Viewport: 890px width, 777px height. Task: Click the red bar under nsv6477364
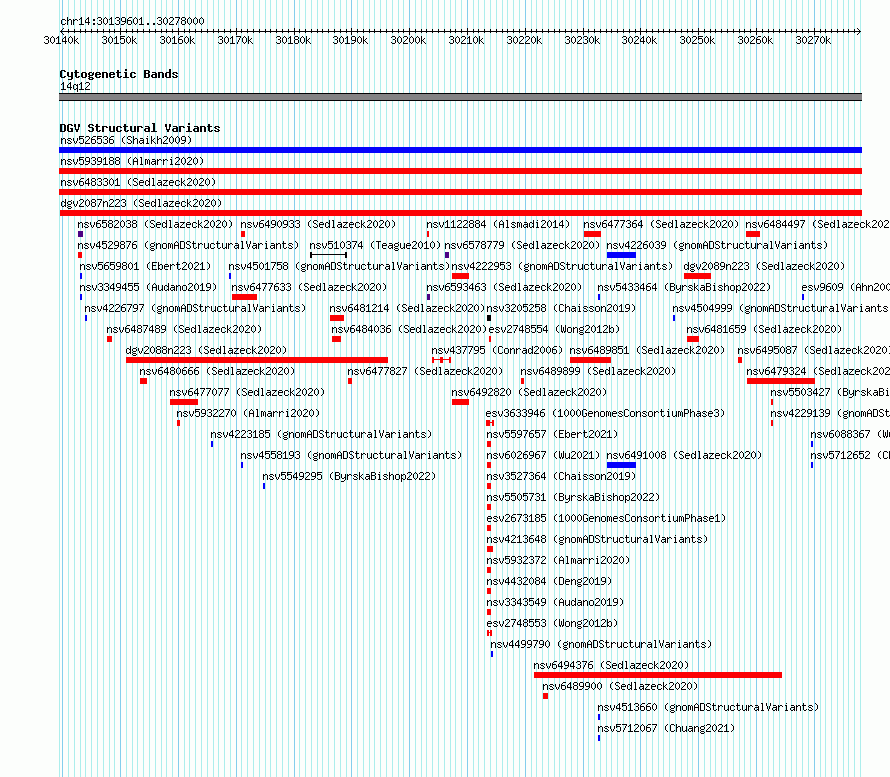592,234
